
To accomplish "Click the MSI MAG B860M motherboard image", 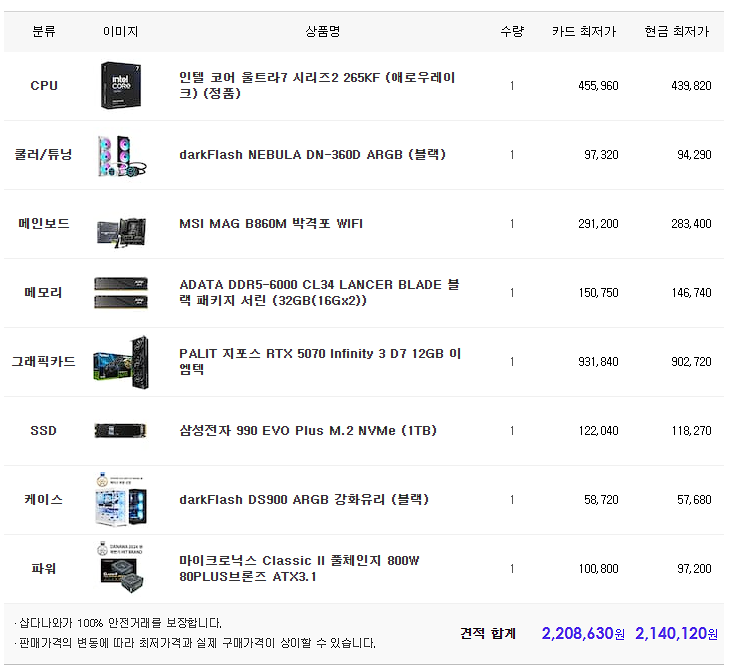I will 121,232.
